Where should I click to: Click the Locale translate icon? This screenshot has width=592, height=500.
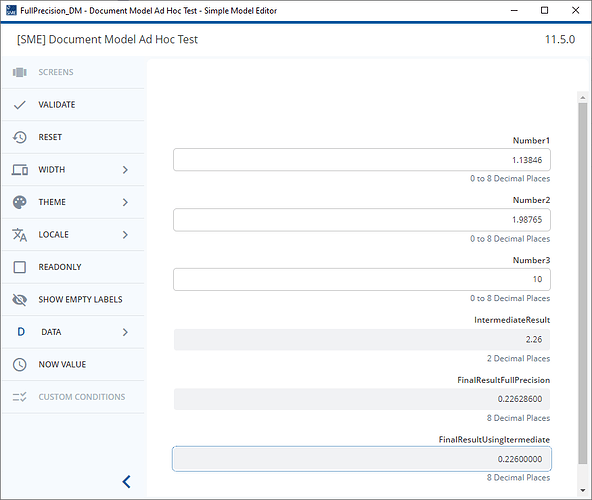20,235
